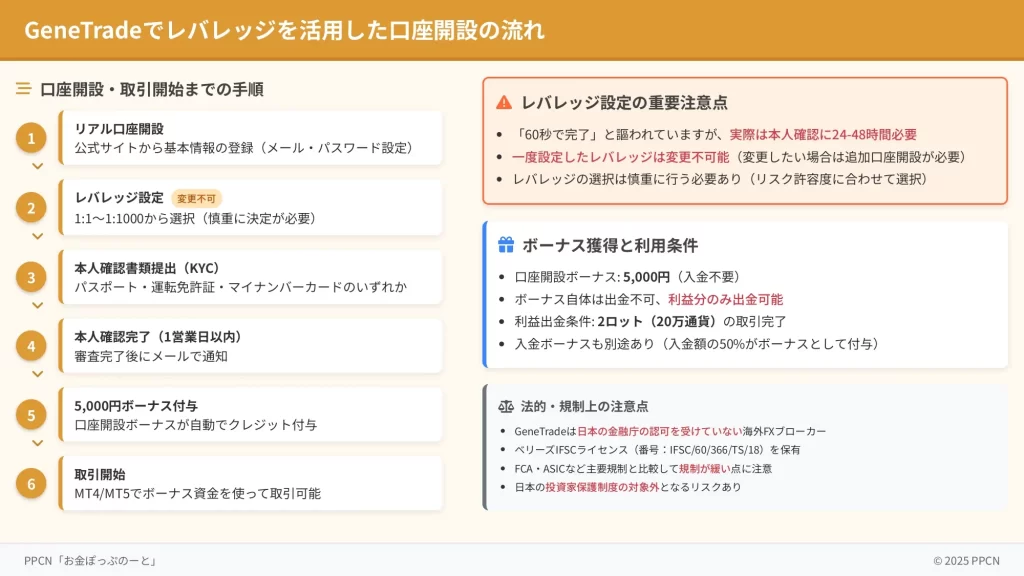The width and height of the screenshot is (1024, 576).
Task: Click red text 投資家保護制度の対象外
Action: (x=602, y=487)
